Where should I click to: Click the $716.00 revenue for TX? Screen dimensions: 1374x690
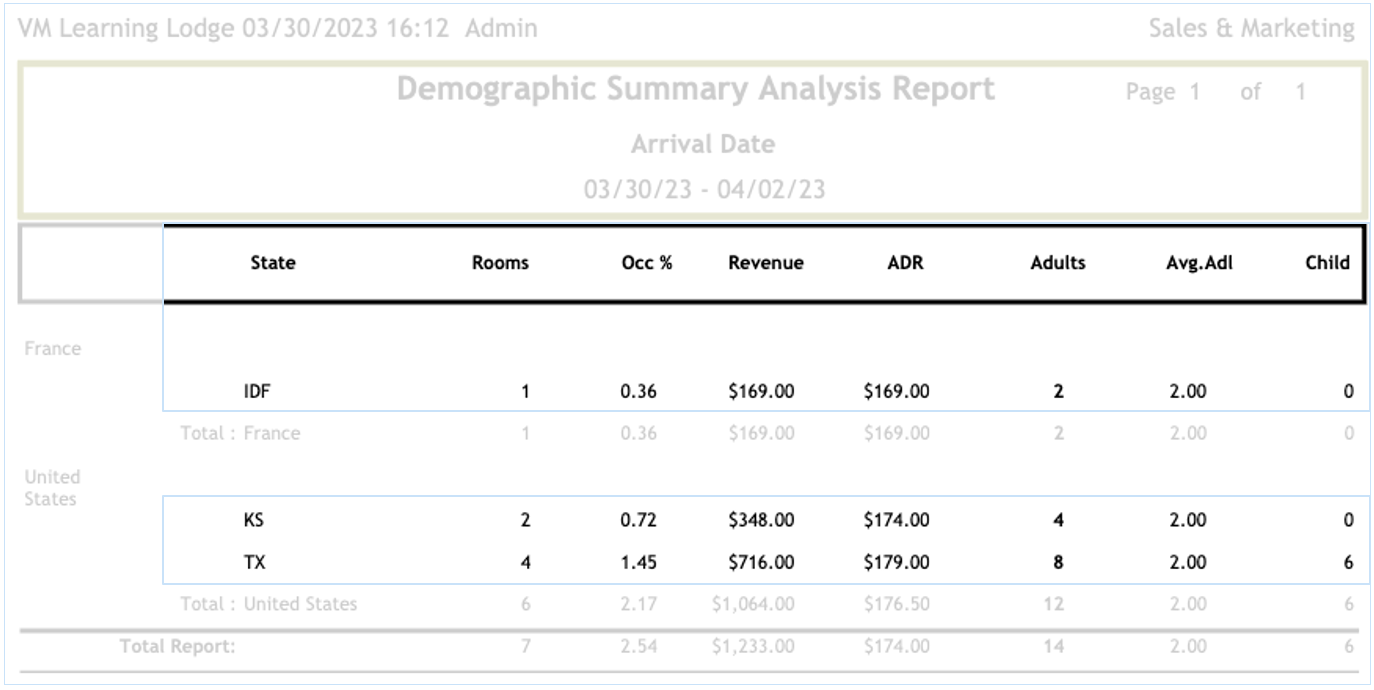tap(761, 562)
